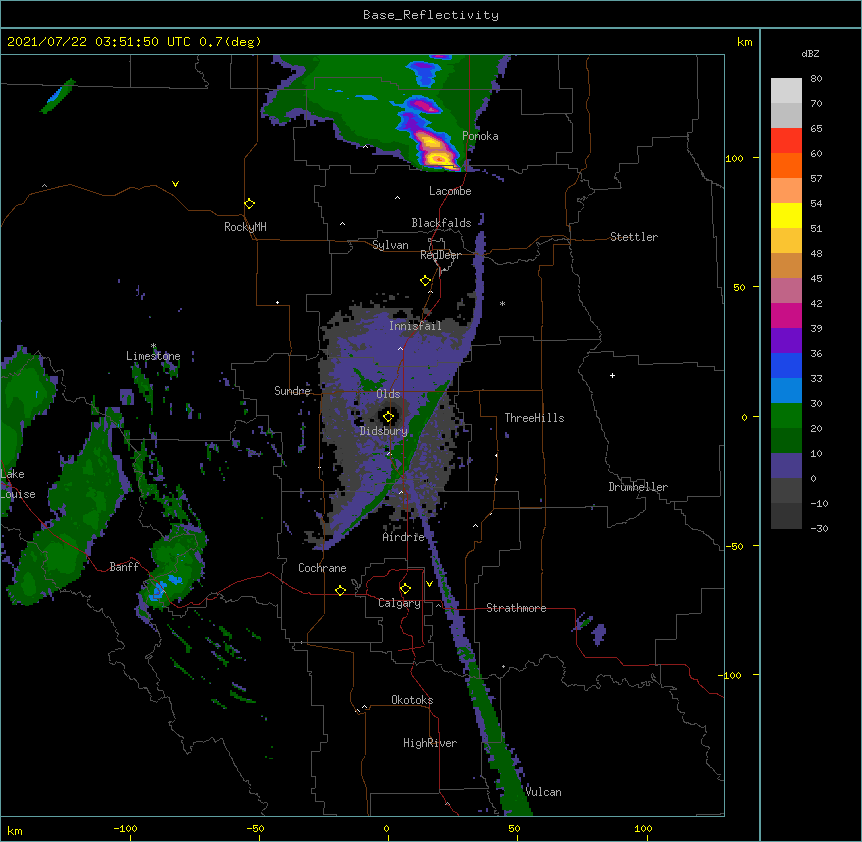The height and width of the screenshot is (842, 862).
Task: Click the yellow v marker northwest of RockyMH
Action: point(175,184)
